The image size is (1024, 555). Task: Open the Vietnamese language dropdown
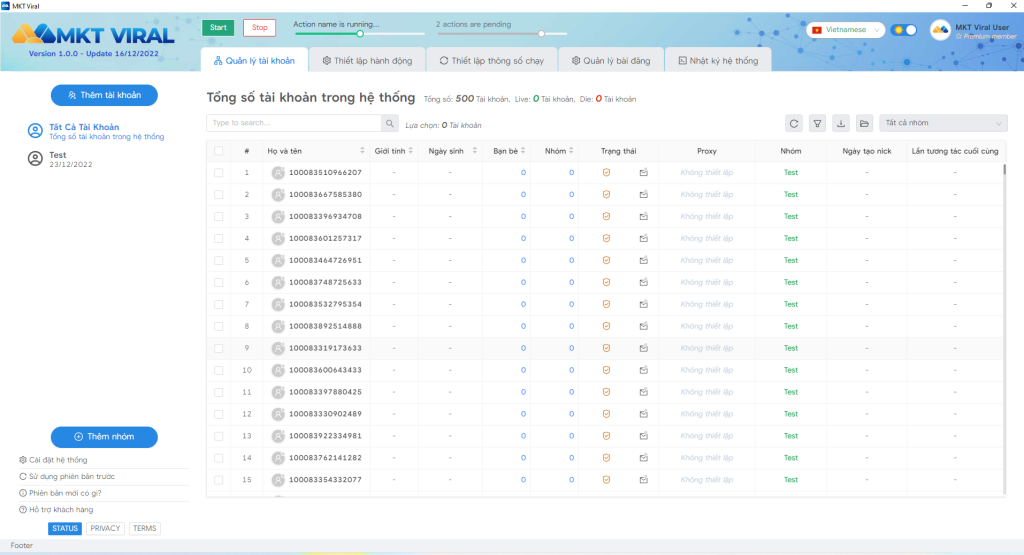846,30
